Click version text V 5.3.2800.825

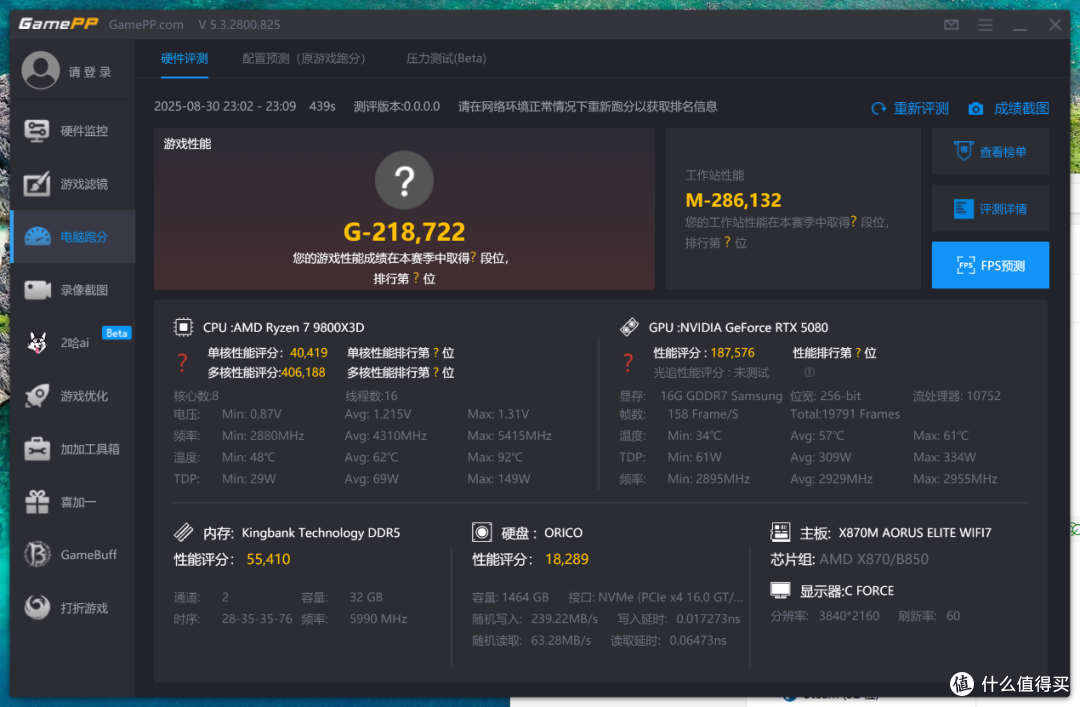click(x=240, y=25)
